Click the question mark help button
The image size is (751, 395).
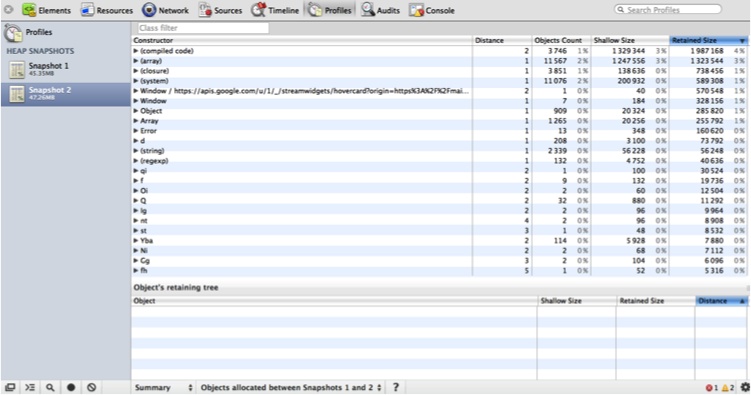(x=396, y=387)
